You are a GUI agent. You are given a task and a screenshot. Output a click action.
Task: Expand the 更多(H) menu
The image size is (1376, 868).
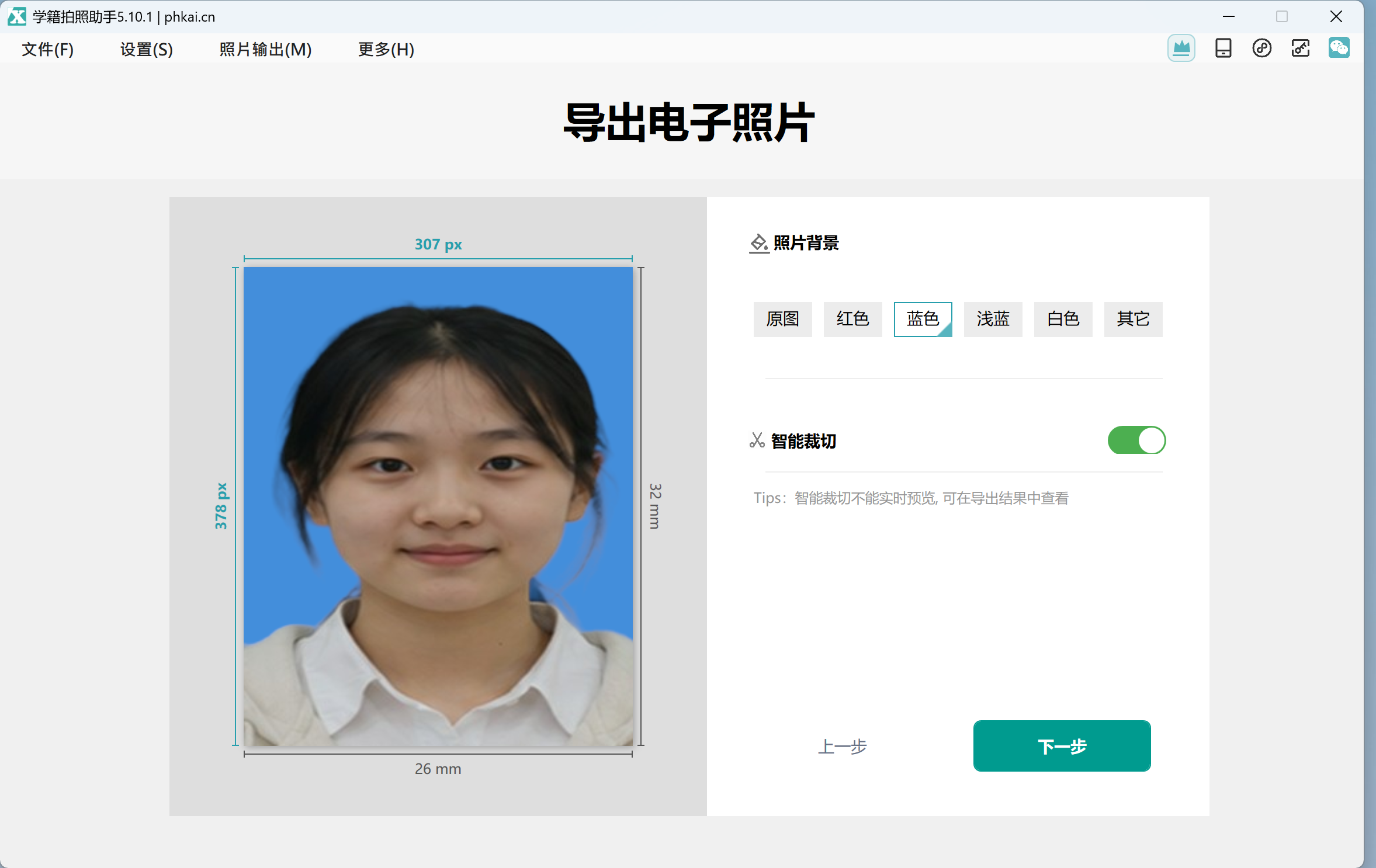point(386,49)
